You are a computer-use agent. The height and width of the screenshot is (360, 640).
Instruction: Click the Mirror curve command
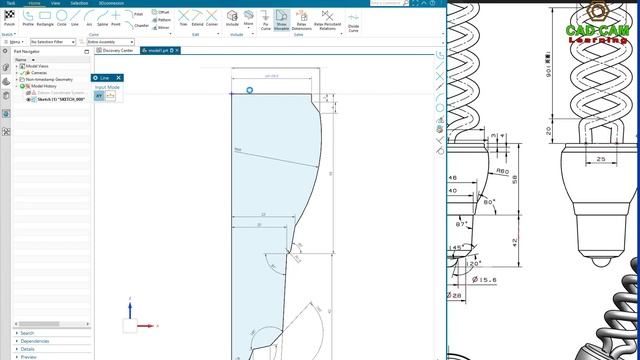tap(161, 27)
